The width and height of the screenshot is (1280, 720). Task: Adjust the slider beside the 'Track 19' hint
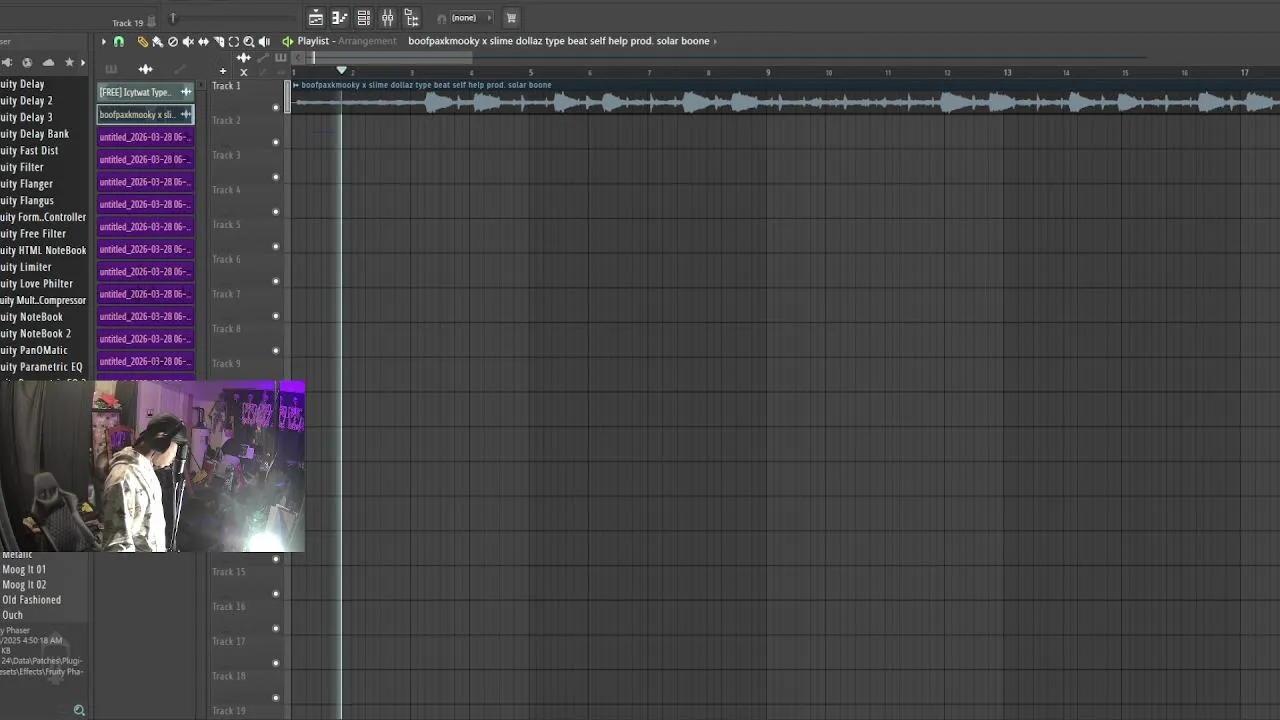pos(173,18)
